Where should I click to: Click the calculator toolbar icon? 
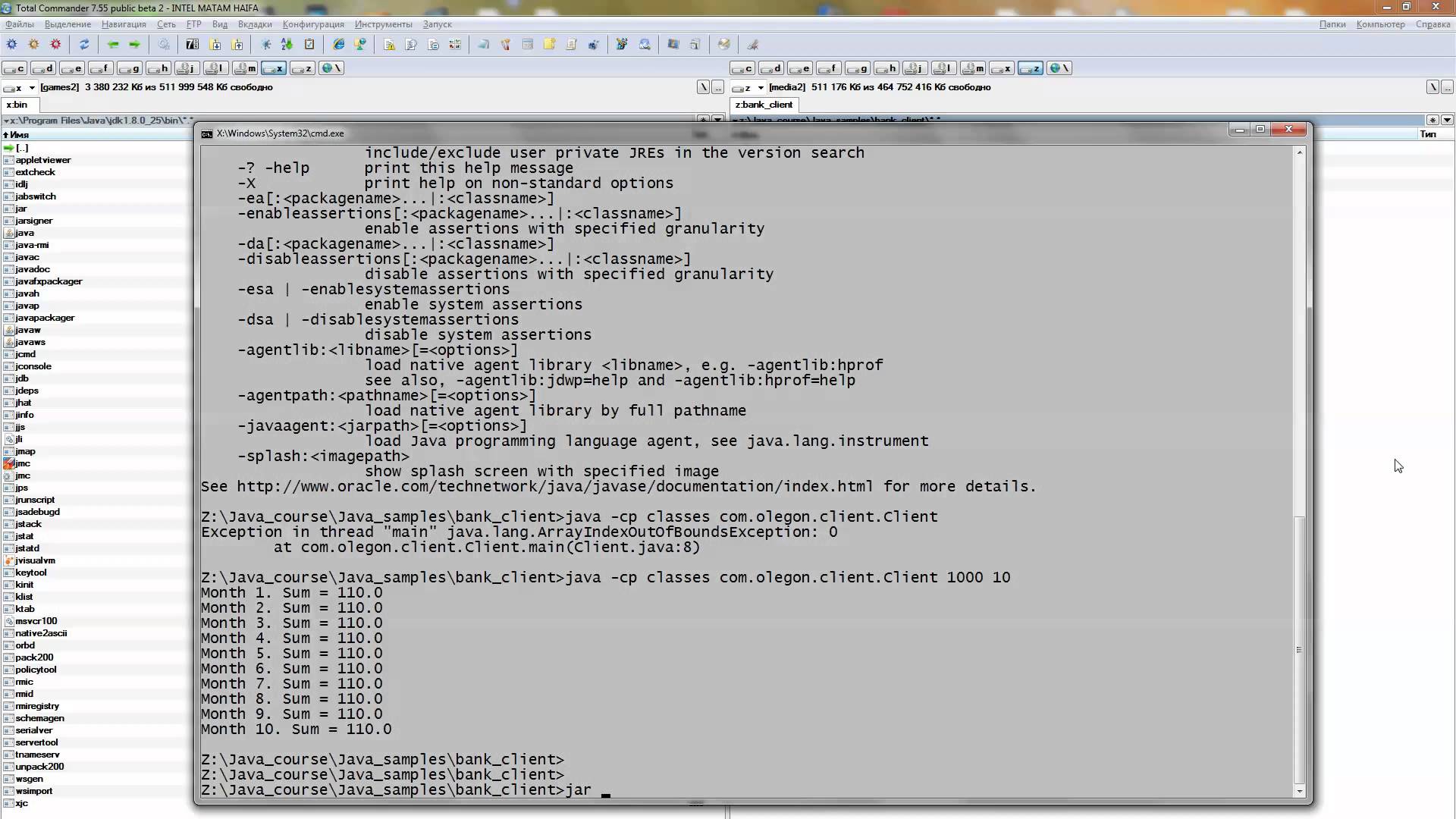click(528, 45)
